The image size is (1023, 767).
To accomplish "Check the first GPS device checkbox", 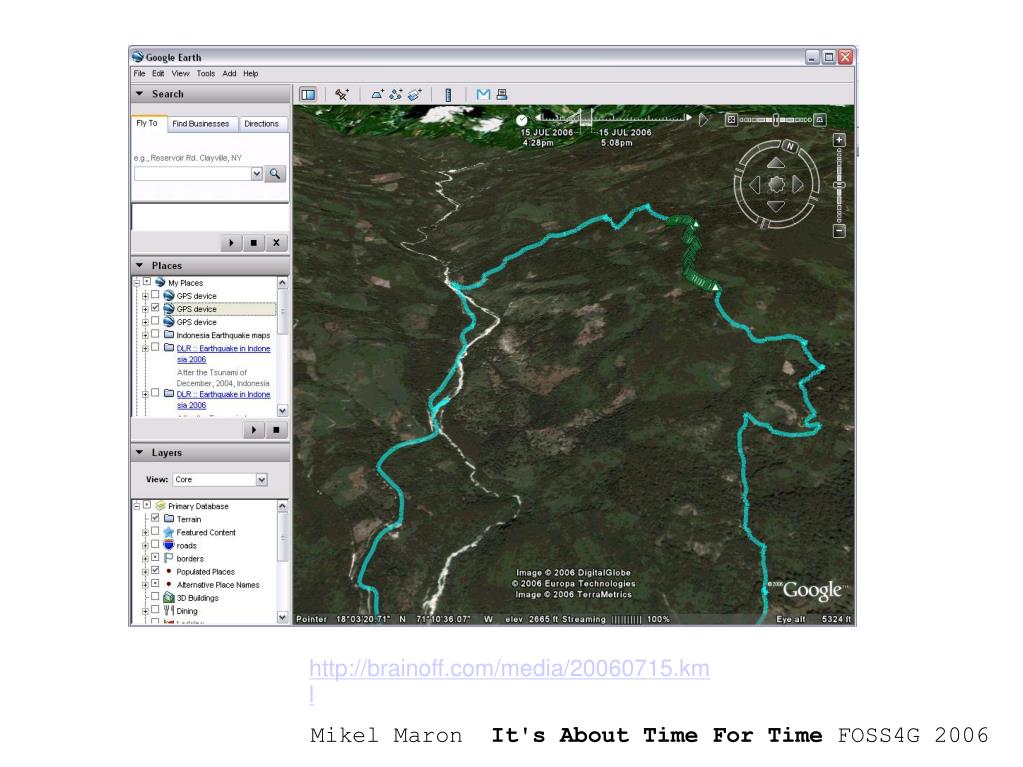I will coord(155,295).
